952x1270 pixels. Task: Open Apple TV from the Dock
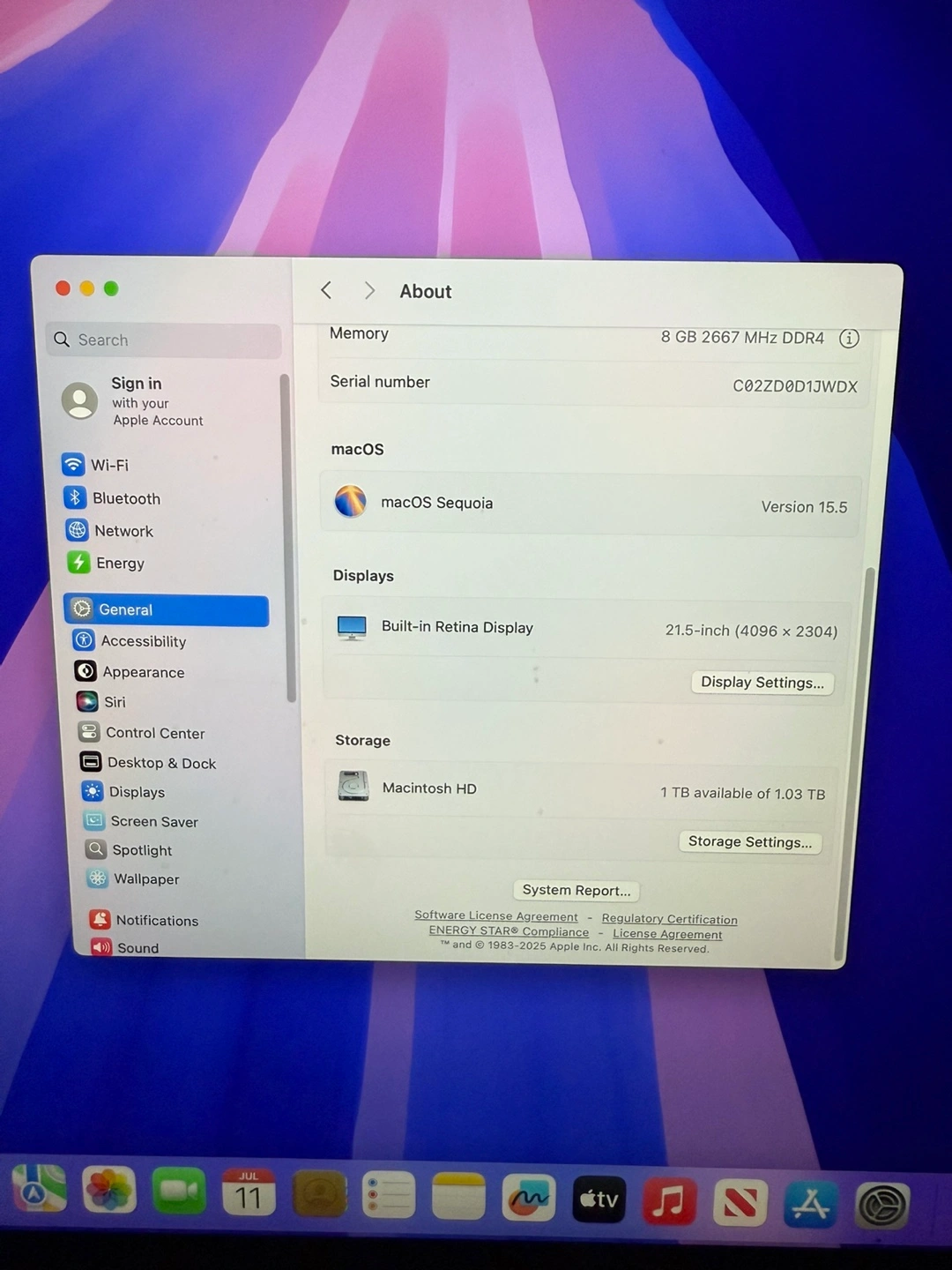599,1199
